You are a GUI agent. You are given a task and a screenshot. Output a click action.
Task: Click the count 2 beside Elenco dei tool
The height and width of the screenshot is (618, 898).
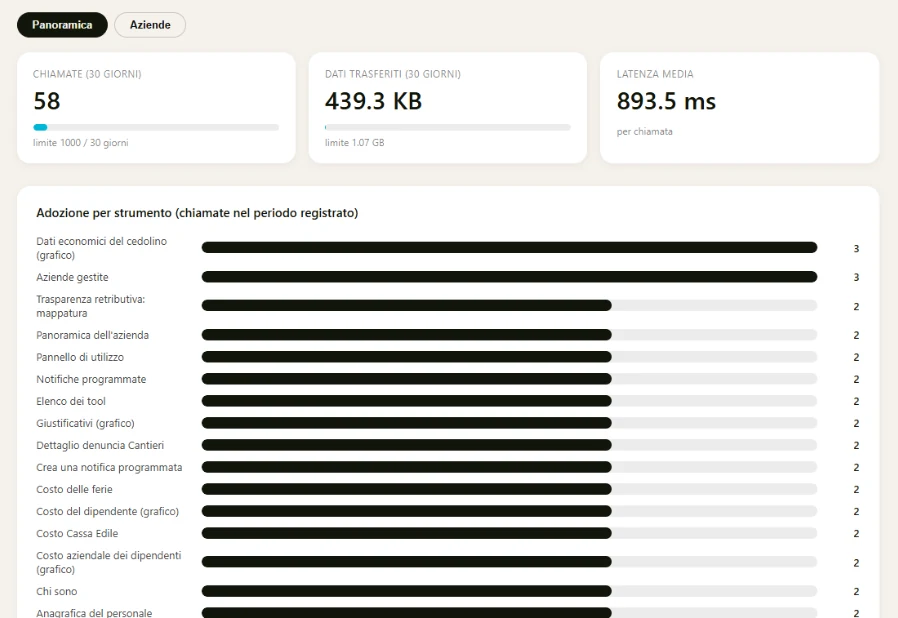pyautogui.click(x=856, y=401)
